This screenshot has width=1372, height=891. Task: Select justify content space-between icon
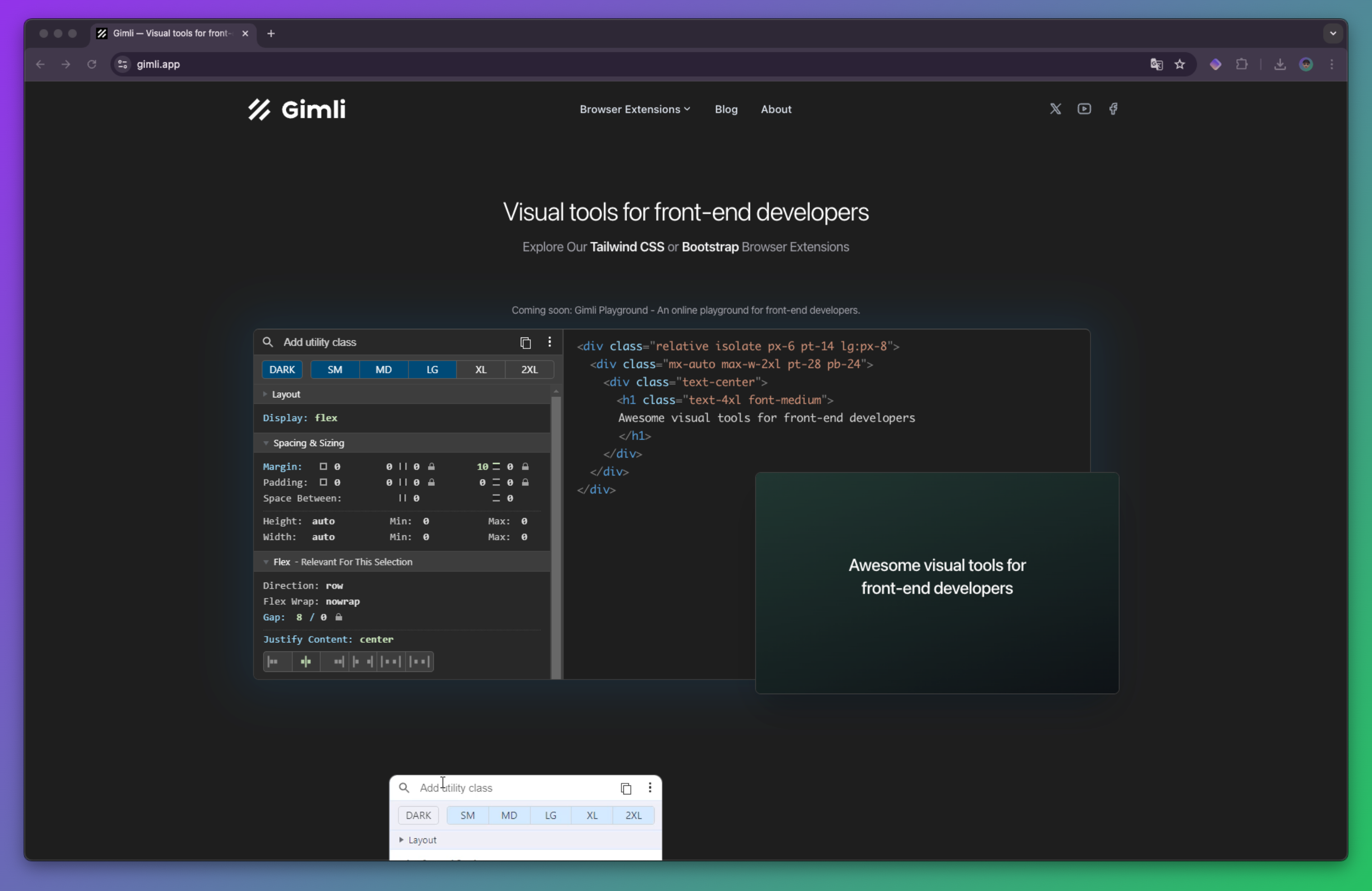point(363,661)
